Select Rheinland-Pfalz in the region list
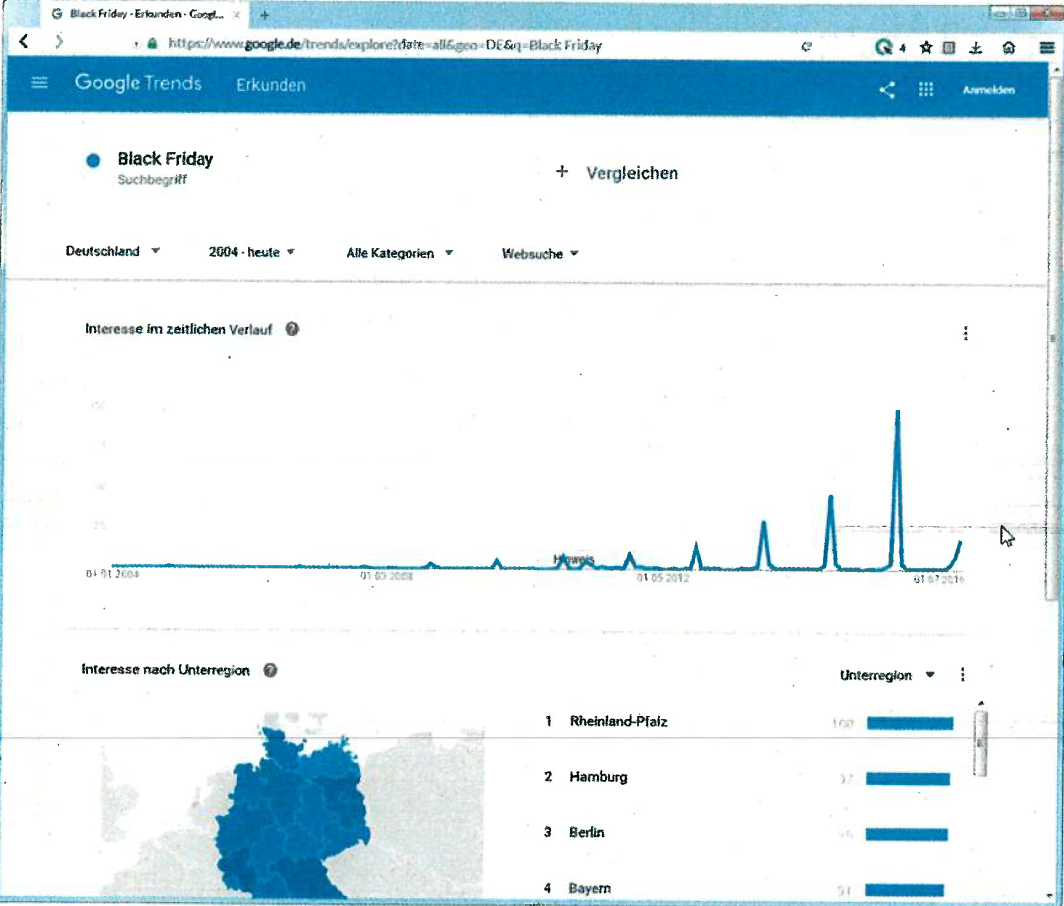This screenshot has width=1064, height=906. (618, 721)
